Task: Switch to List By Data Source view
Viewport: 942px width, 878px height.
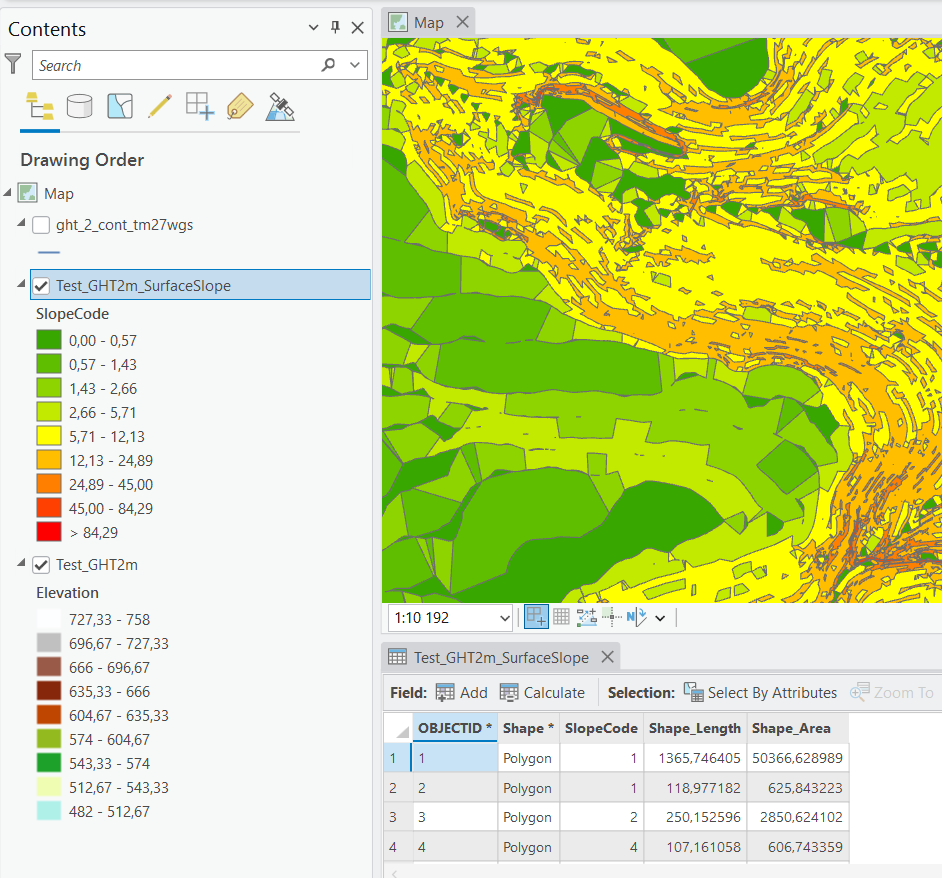Action: pyautogui.click(x=79, y=105)
